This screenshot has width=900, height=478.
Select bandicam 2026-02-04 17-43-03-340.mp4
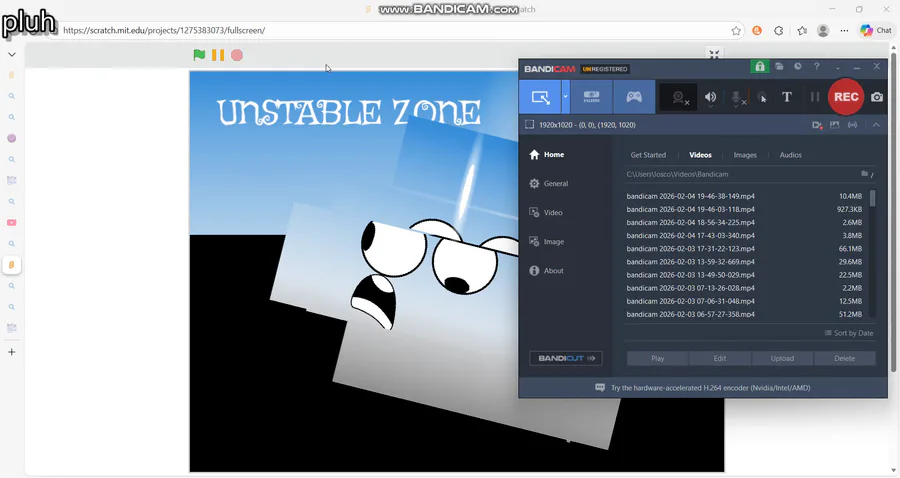tap(744, 236)
